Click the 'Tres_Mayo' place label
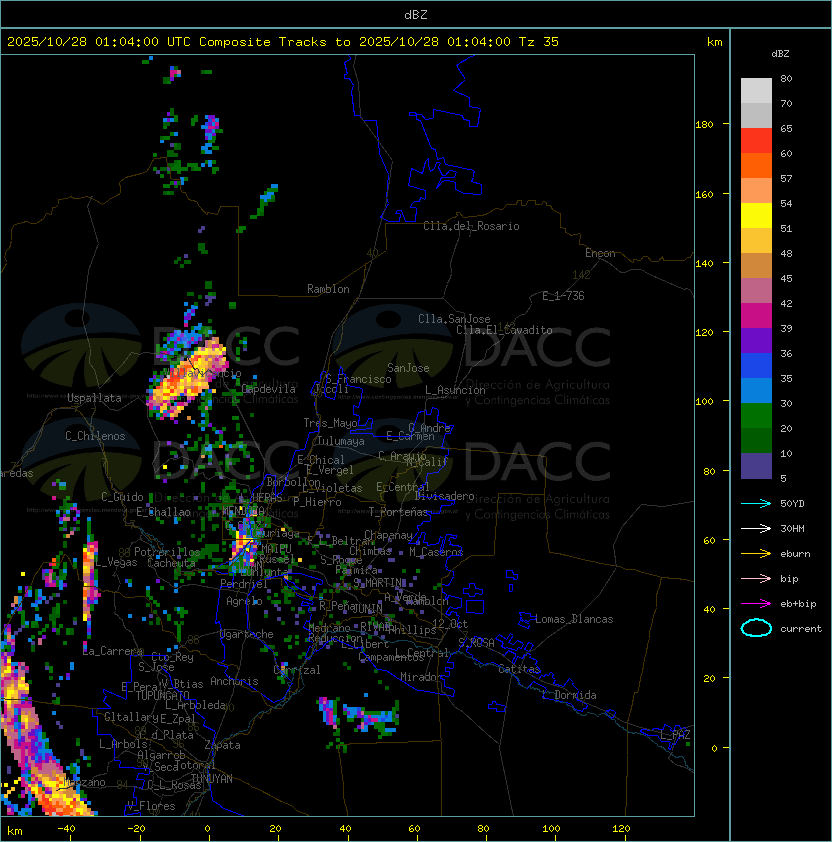832x842 pixels. pyautogui.click(x=330, y=423)
